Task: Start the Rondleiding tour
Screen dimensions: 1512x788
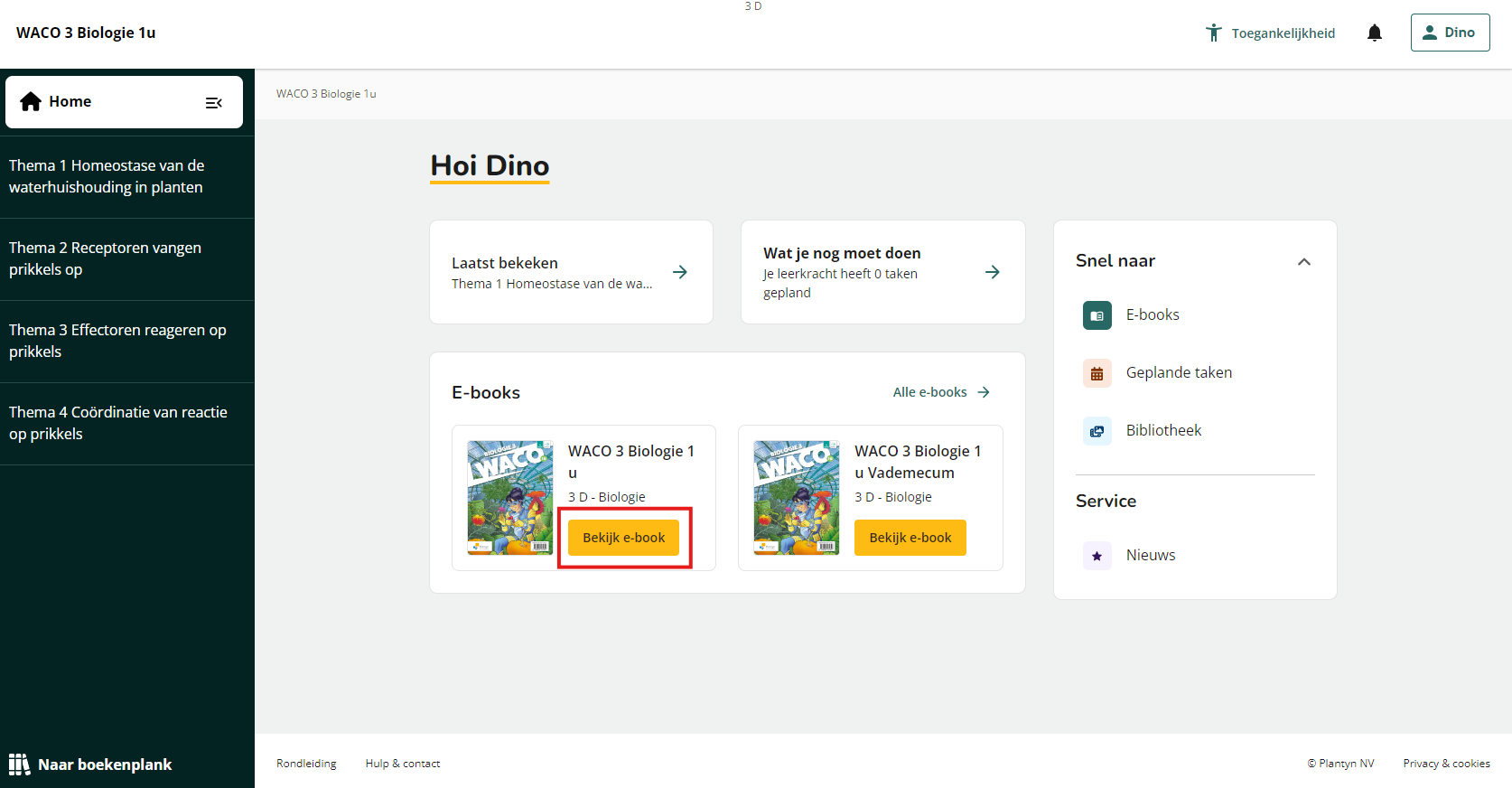Action: click(x=306, y=764)
